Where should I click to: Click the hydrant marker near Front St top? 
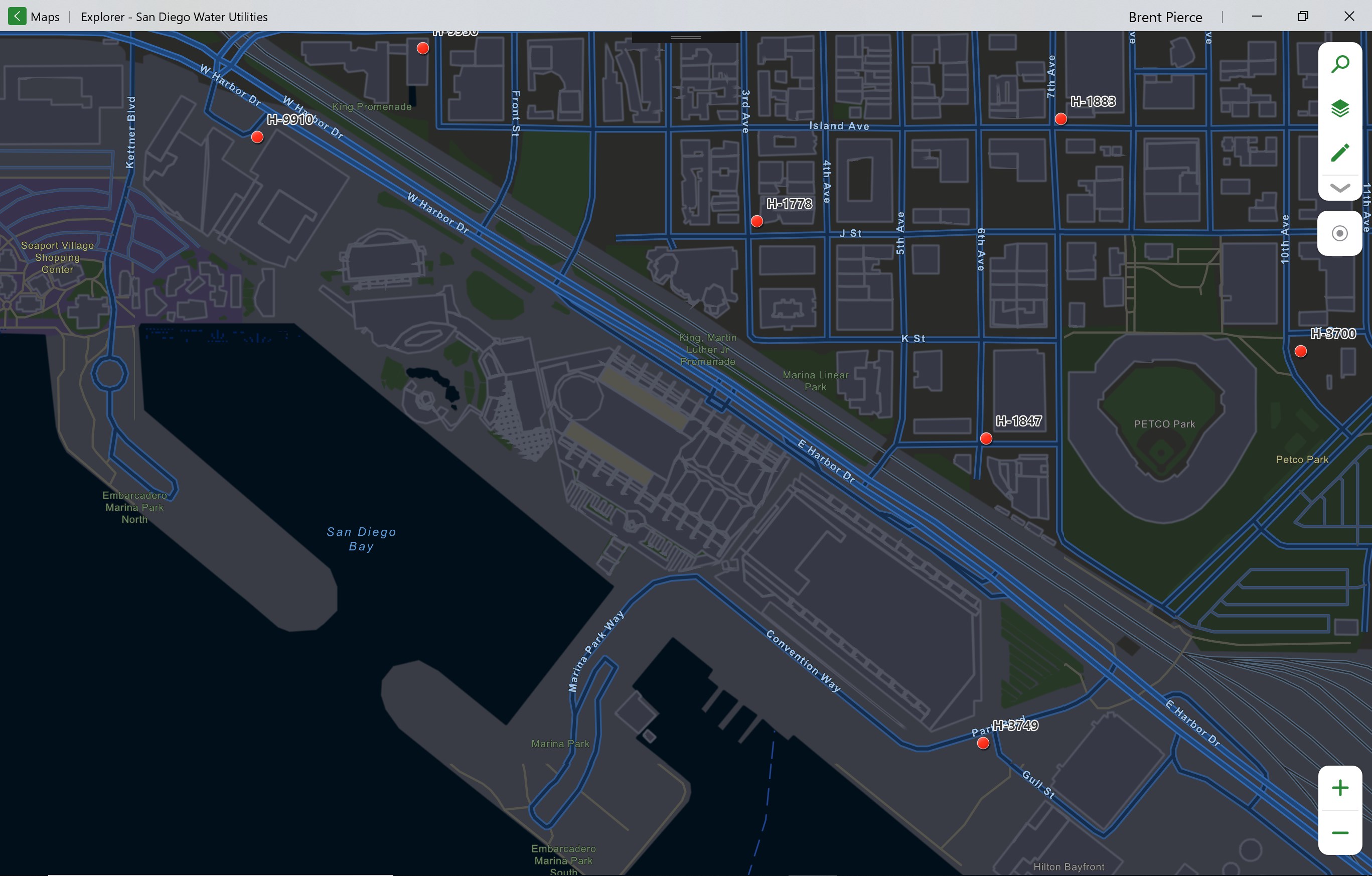point(423,49)
